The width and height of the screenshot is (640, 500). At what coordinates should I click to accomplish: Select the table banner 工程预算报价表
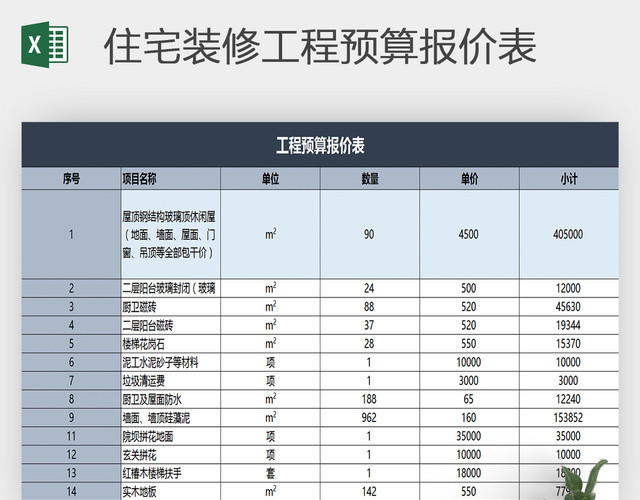coord(320,145)
